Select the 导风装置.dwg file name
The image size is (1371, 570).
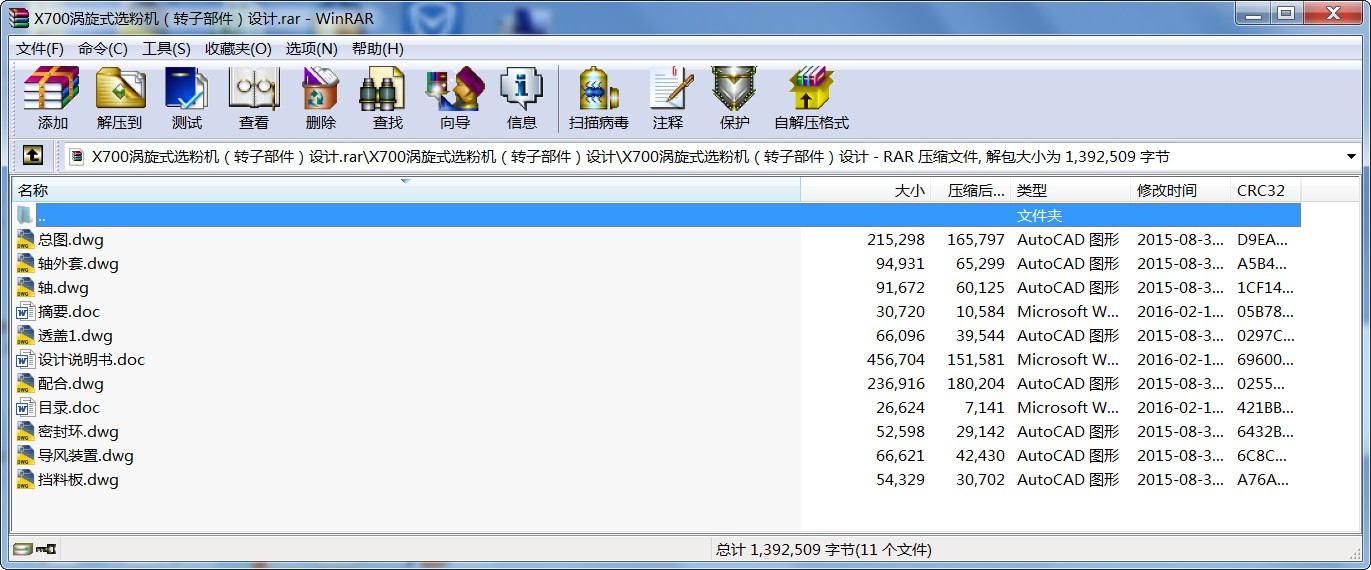click(x=86, y=456)
